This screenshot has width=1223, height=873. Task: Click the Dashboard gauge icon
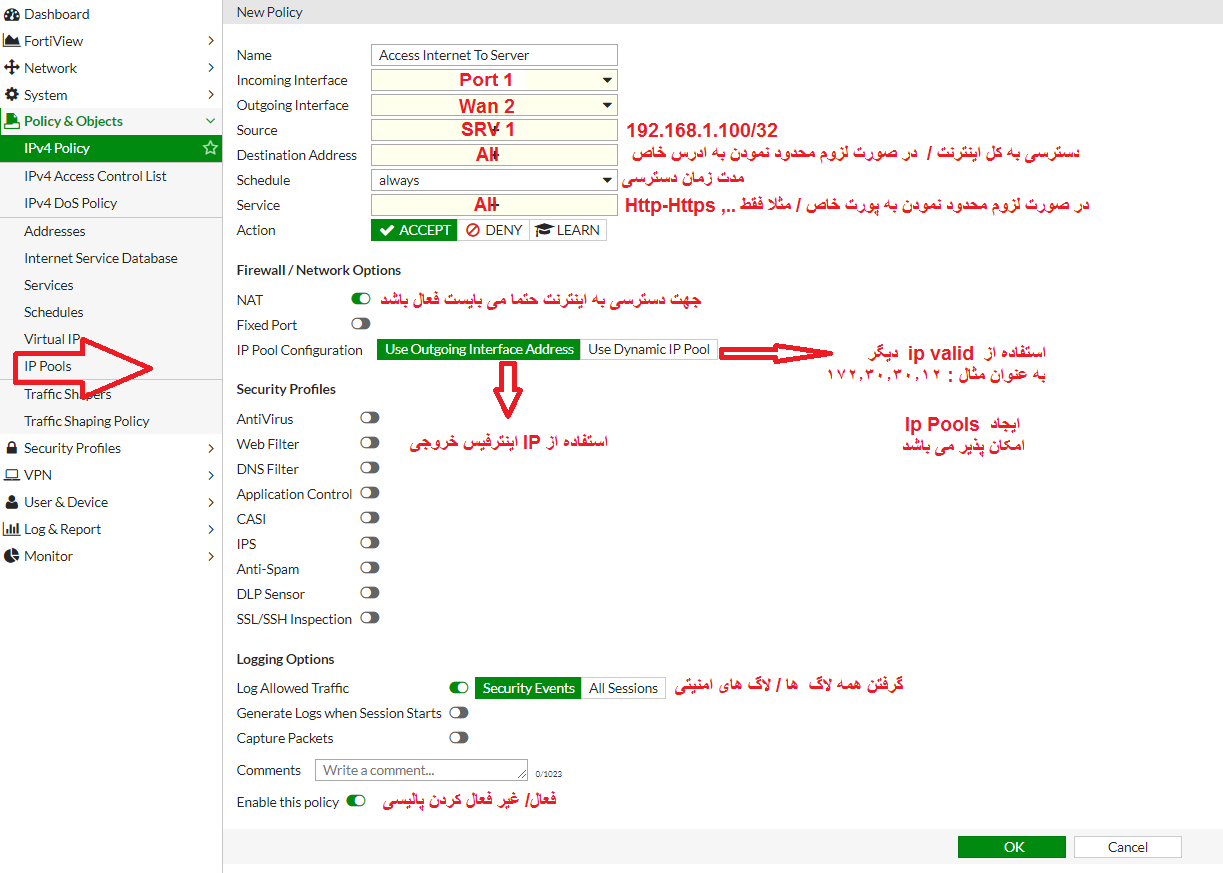(x=12, y=14)
